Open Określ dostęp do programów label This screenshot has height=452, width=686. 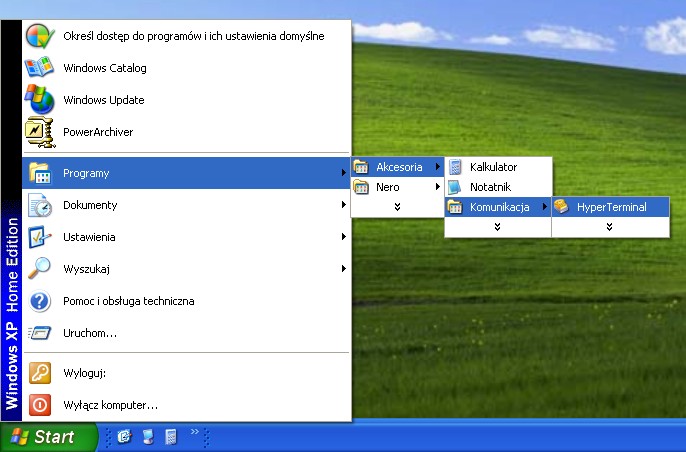(194, 36)
